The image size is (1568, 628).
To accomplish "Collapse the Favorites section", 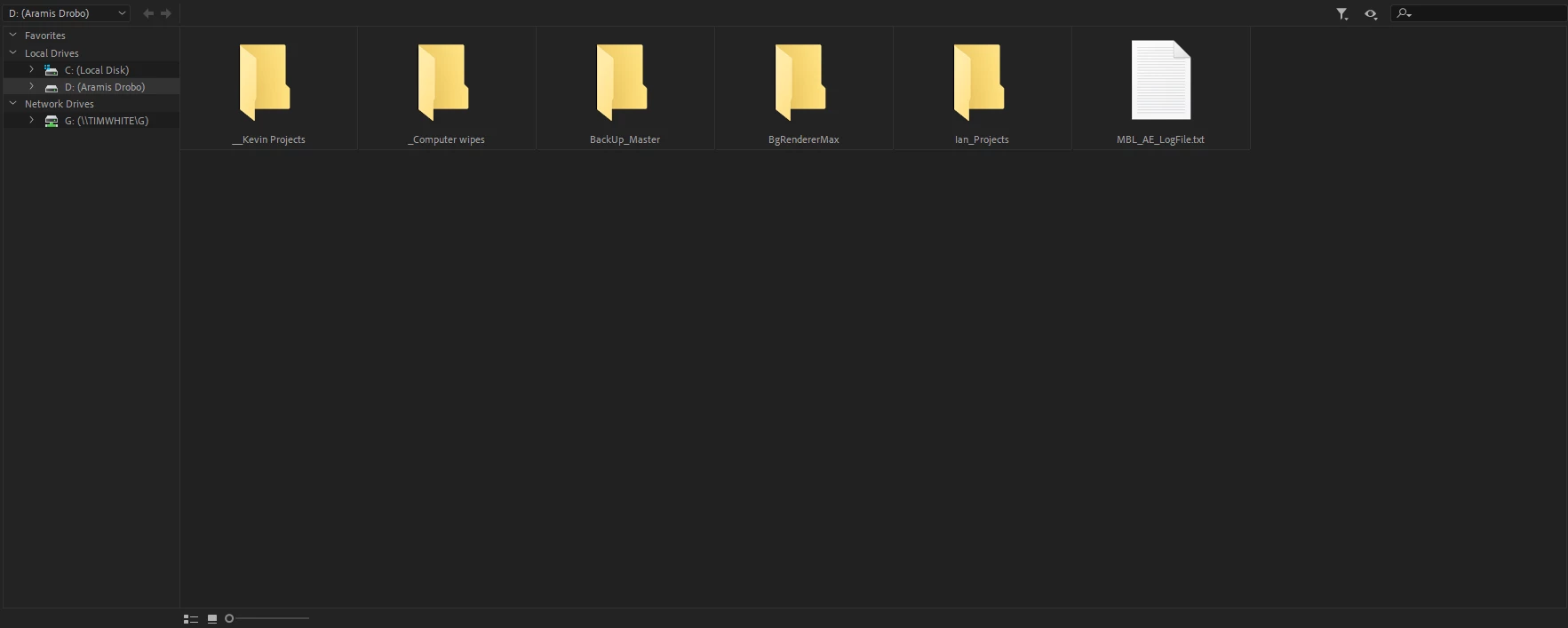I will (x=13, y=36).
